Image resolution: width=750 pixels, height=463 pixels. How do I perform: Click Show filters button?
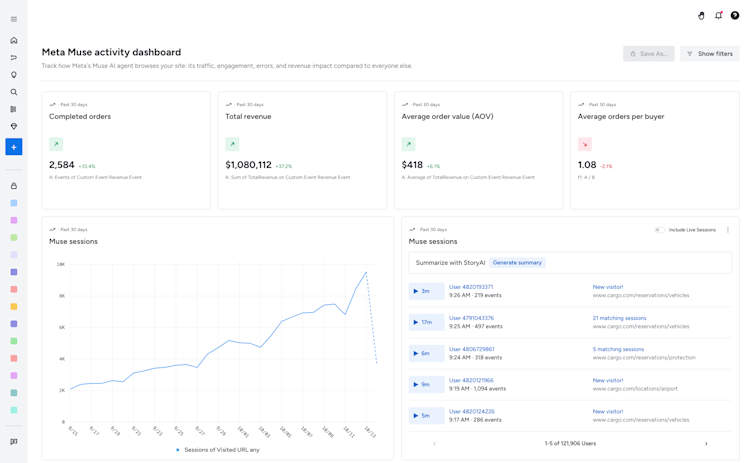tap(710, 54)
